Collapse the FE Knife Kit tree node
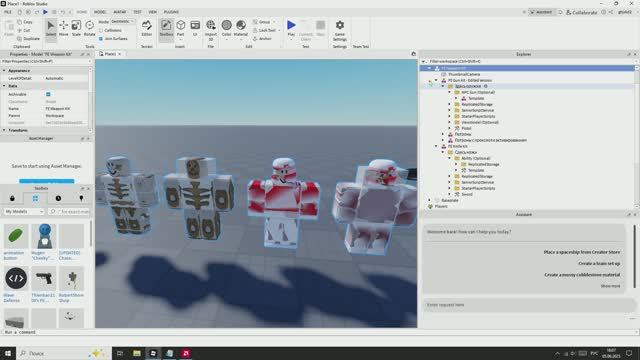640x360 pixels. click(436, 146)
